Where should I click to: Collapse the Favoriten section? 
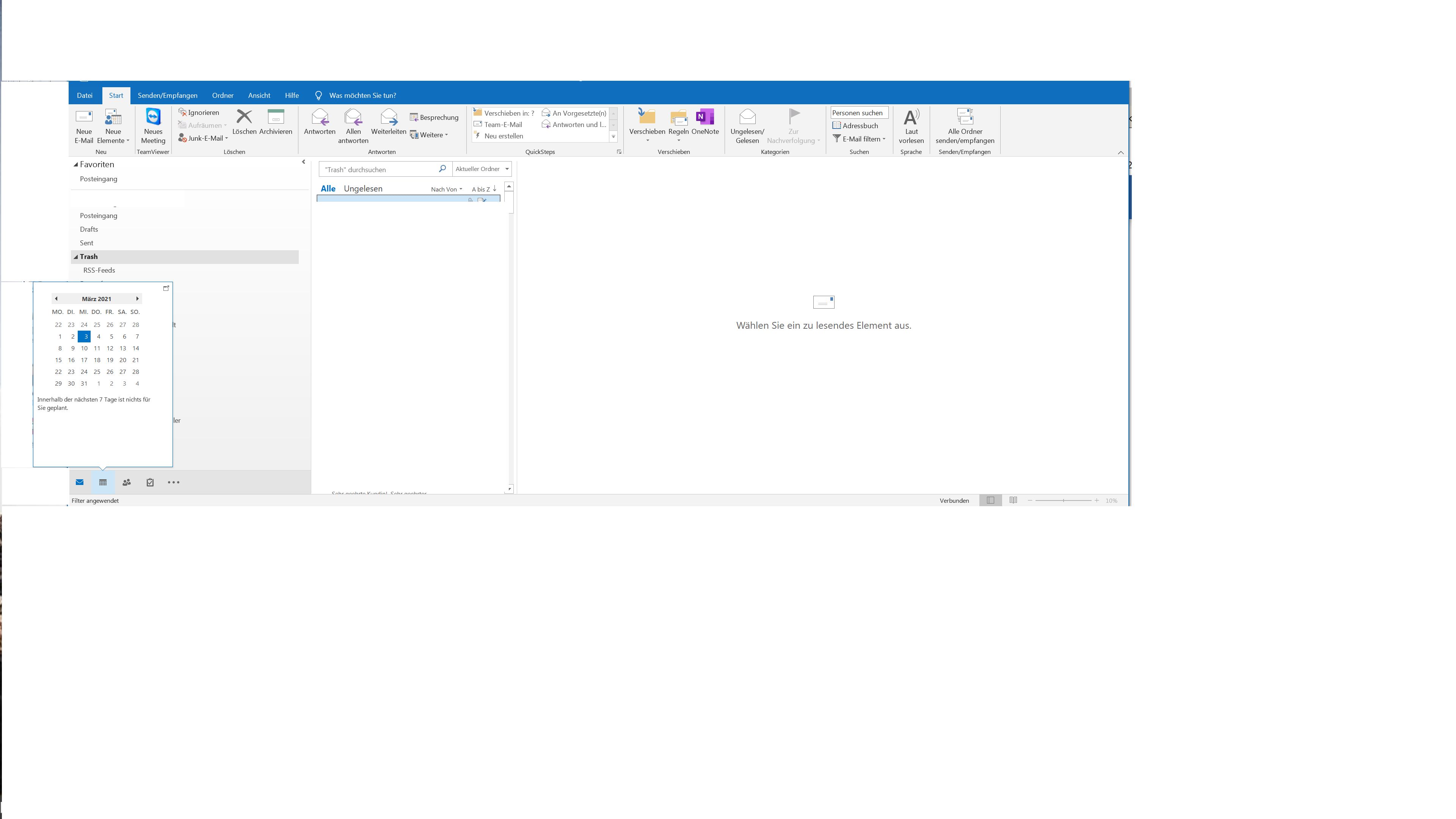click(x=76, y=165)
